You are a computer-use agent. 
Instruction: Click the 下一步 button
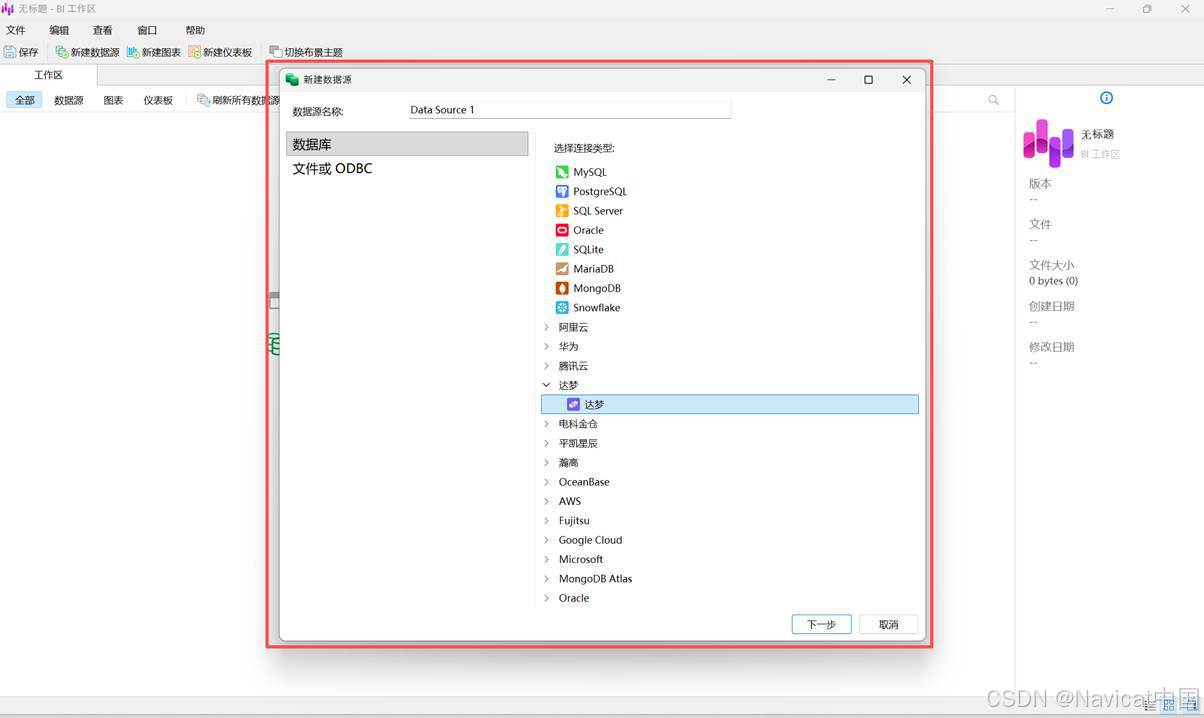821,624
